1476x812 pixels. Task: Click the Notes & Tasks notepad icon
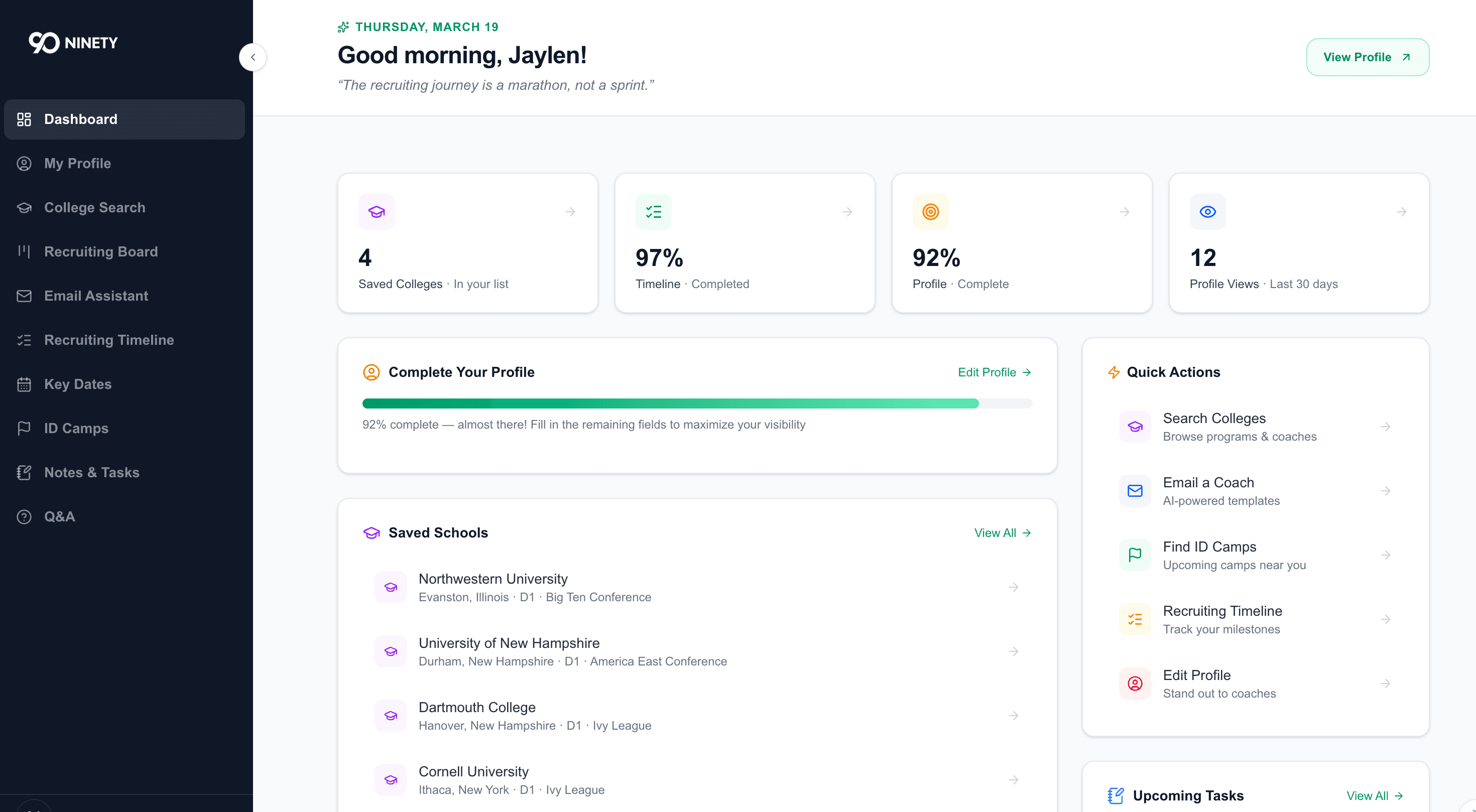pyautogui.click(x=24, y=472)
